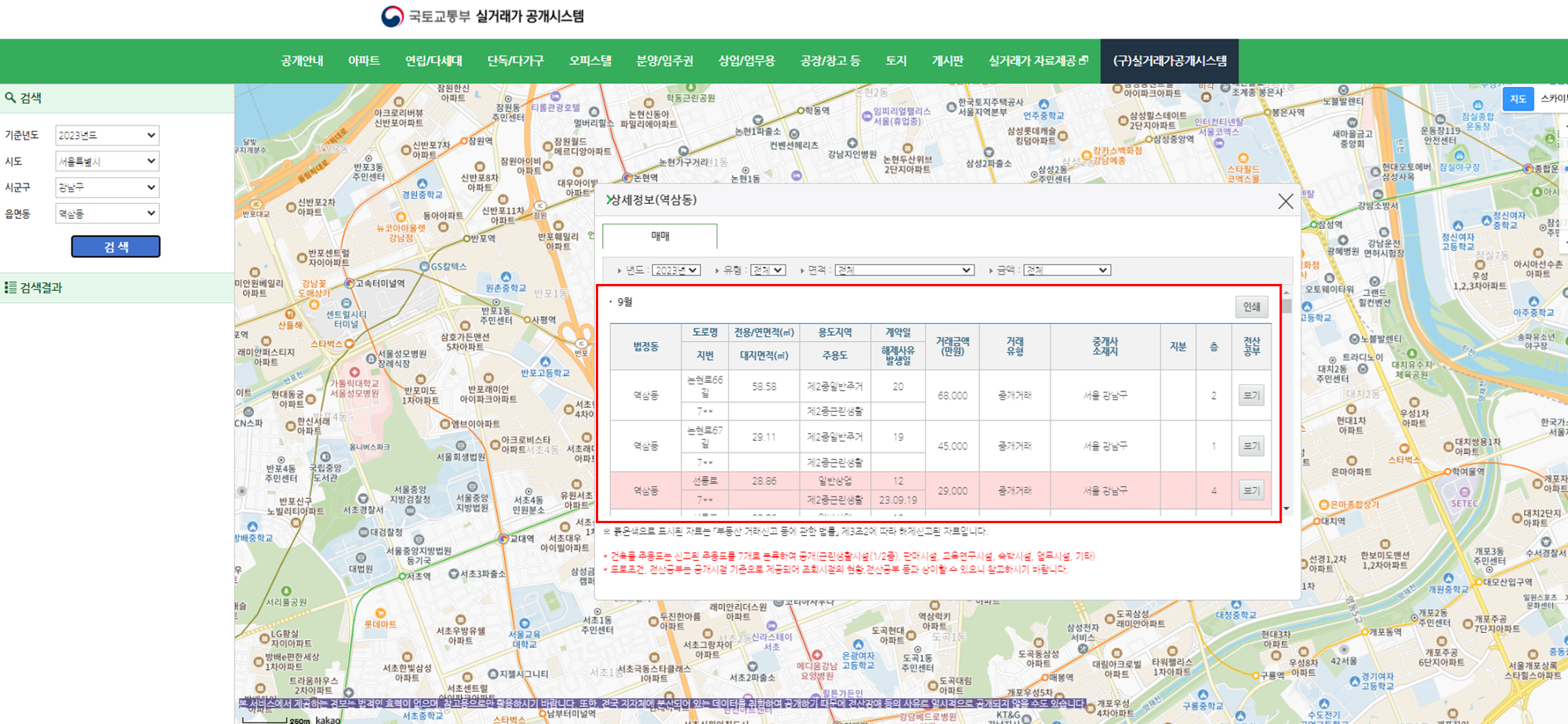Open the 기준년도 year dropdown

tap(107, 135)
